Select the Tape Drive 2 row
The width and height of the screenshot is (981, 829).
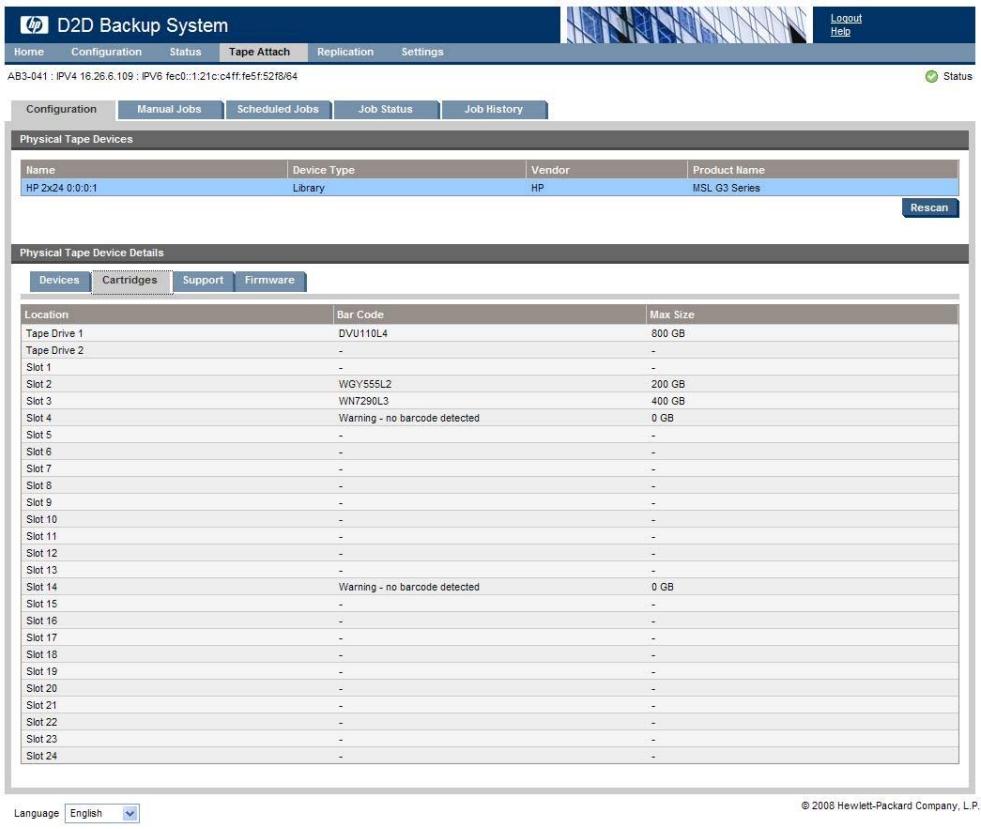[x=489, y=350]
